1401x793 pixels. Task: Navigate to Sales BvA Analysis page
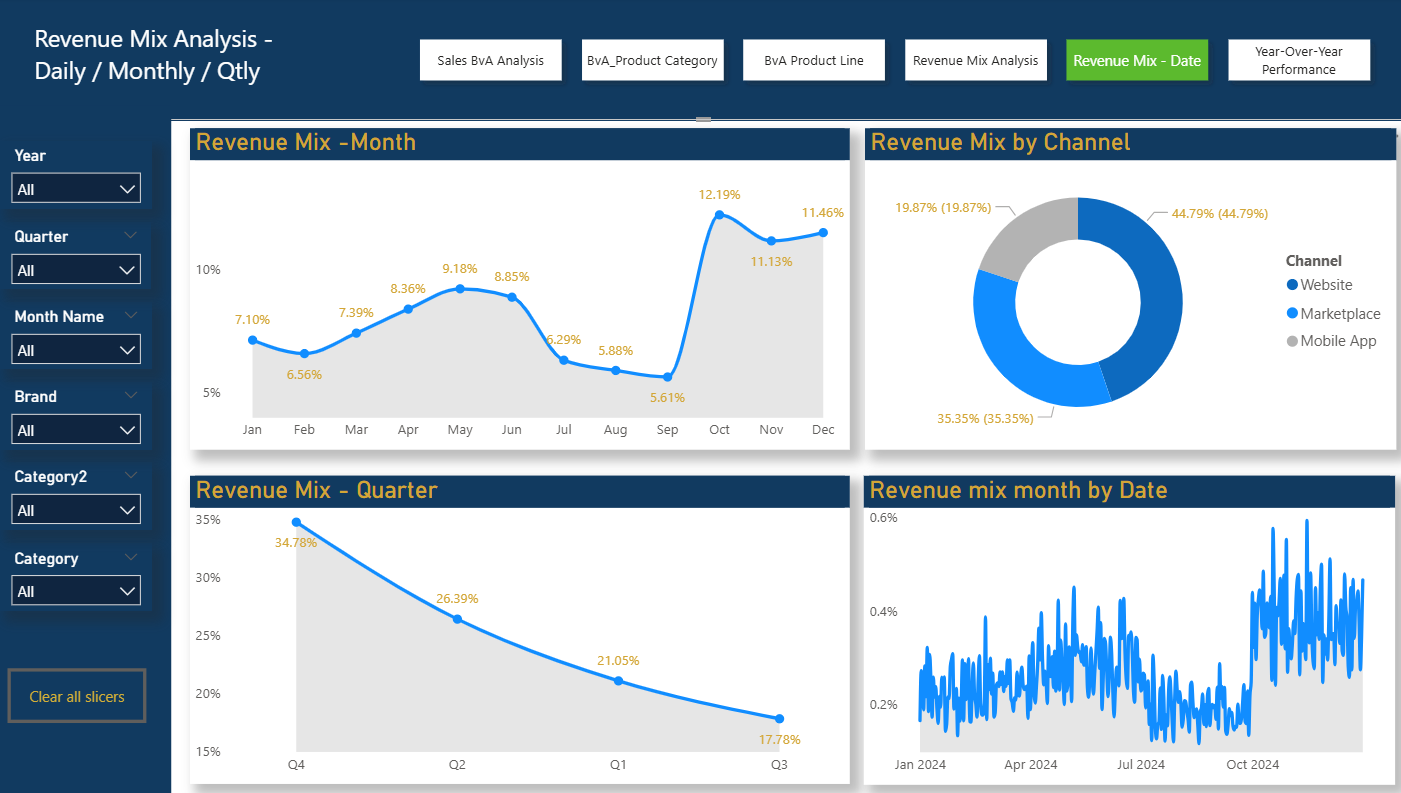coord(490,59)
